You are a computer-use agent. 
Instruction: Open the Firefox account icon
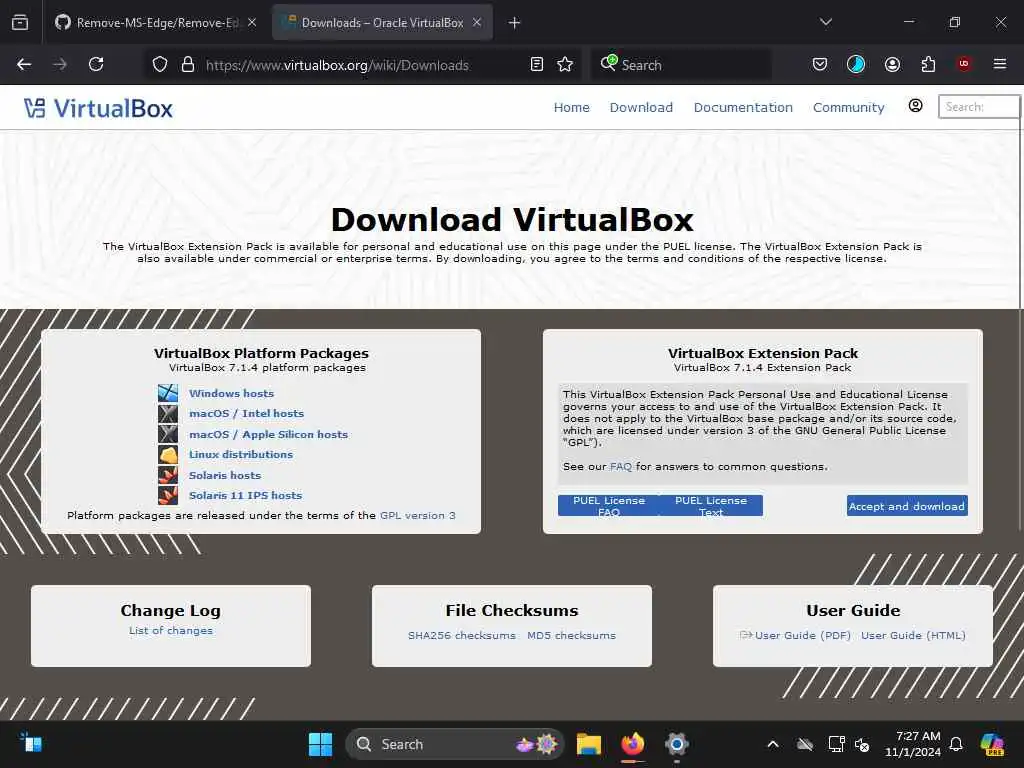(x=892, y=64)
